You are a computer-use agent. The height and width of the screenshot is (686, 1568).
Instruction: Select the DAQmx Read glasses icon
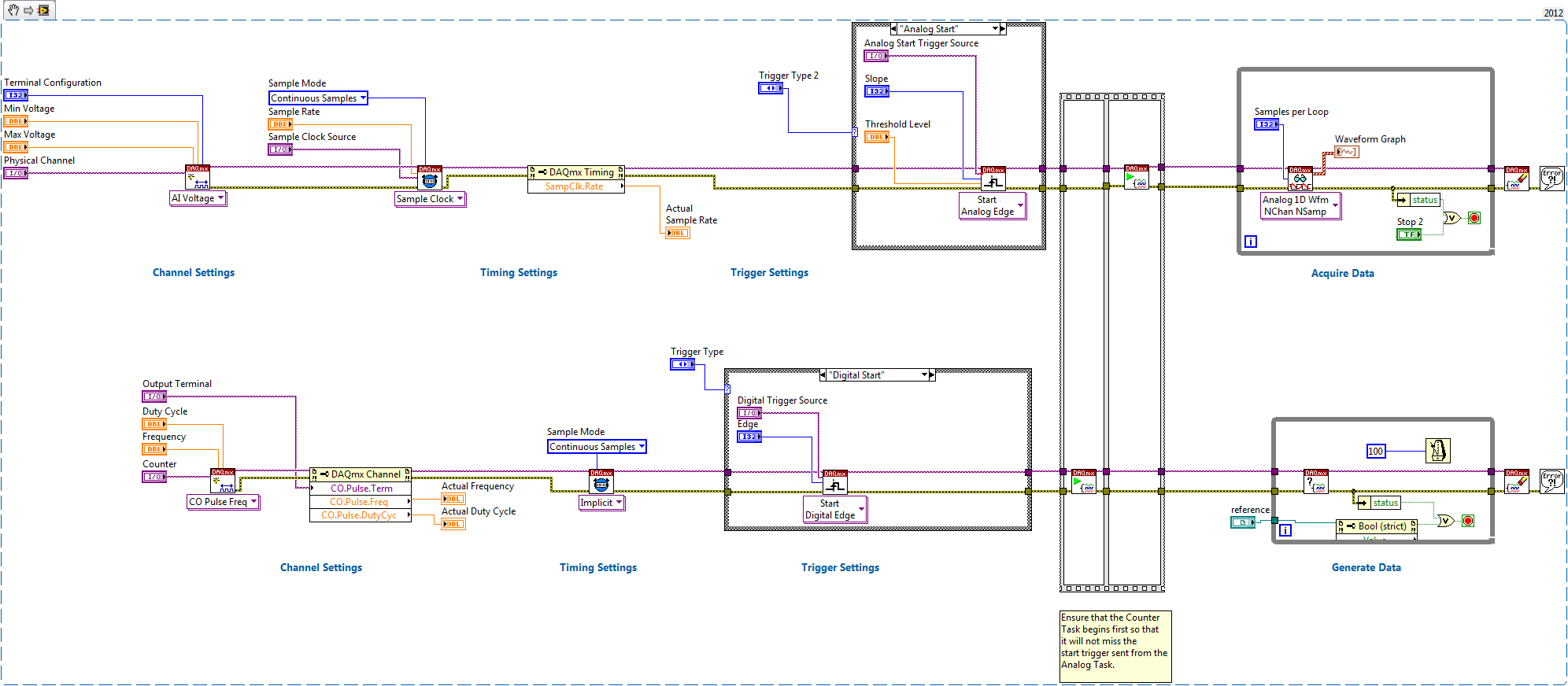(x=1300, y=179)
